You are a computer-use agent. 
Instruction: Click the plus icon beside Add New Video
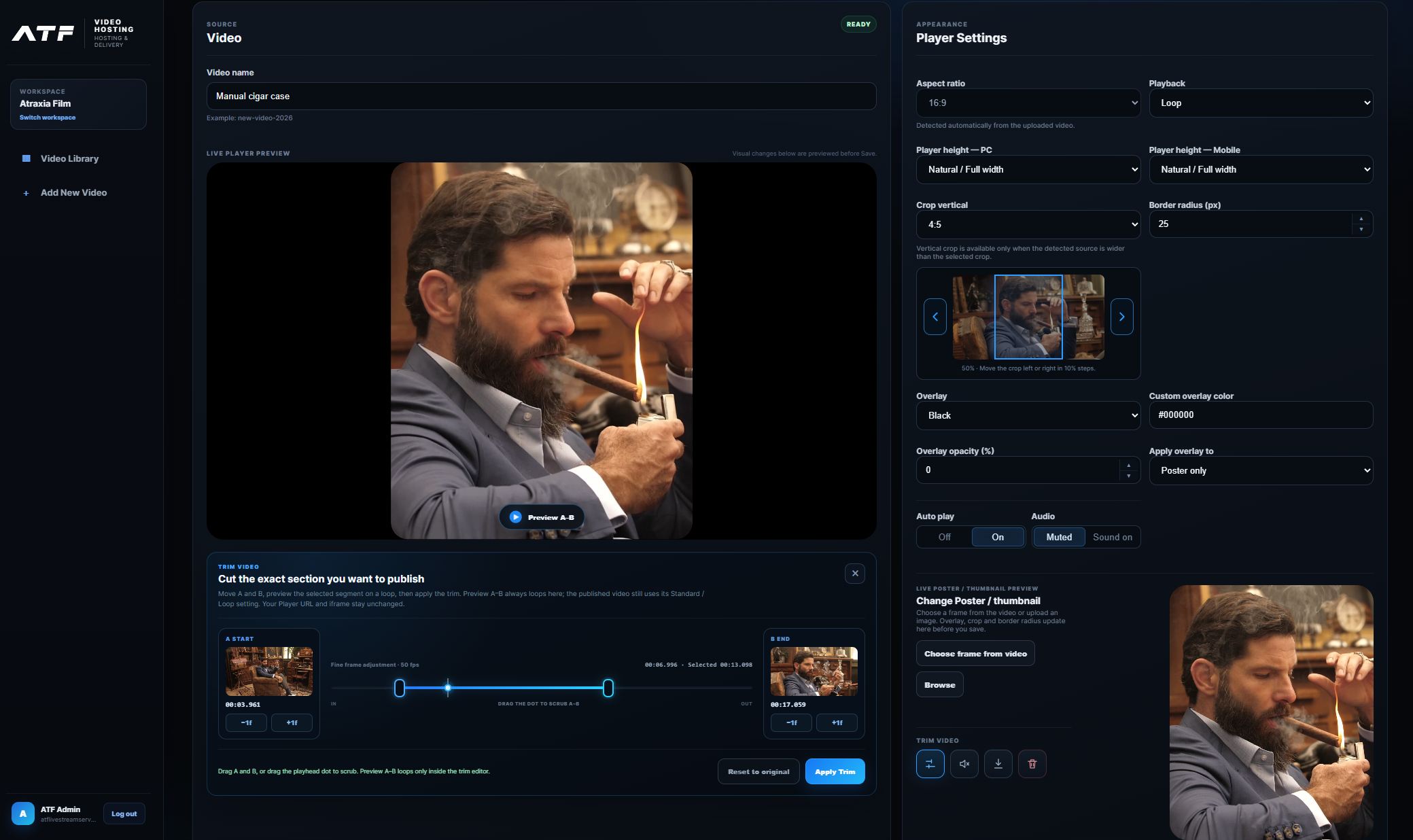pyautogui.click(x=27, y=193)
